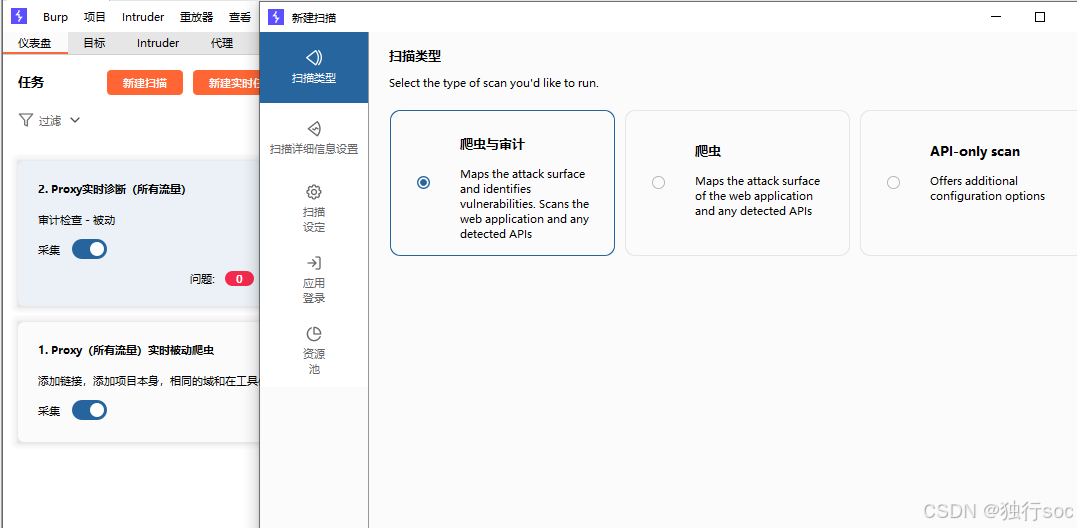Click the 新建扫描 orange button
The width and height of the screenshot is (1077, 528).
click(145, 83)
